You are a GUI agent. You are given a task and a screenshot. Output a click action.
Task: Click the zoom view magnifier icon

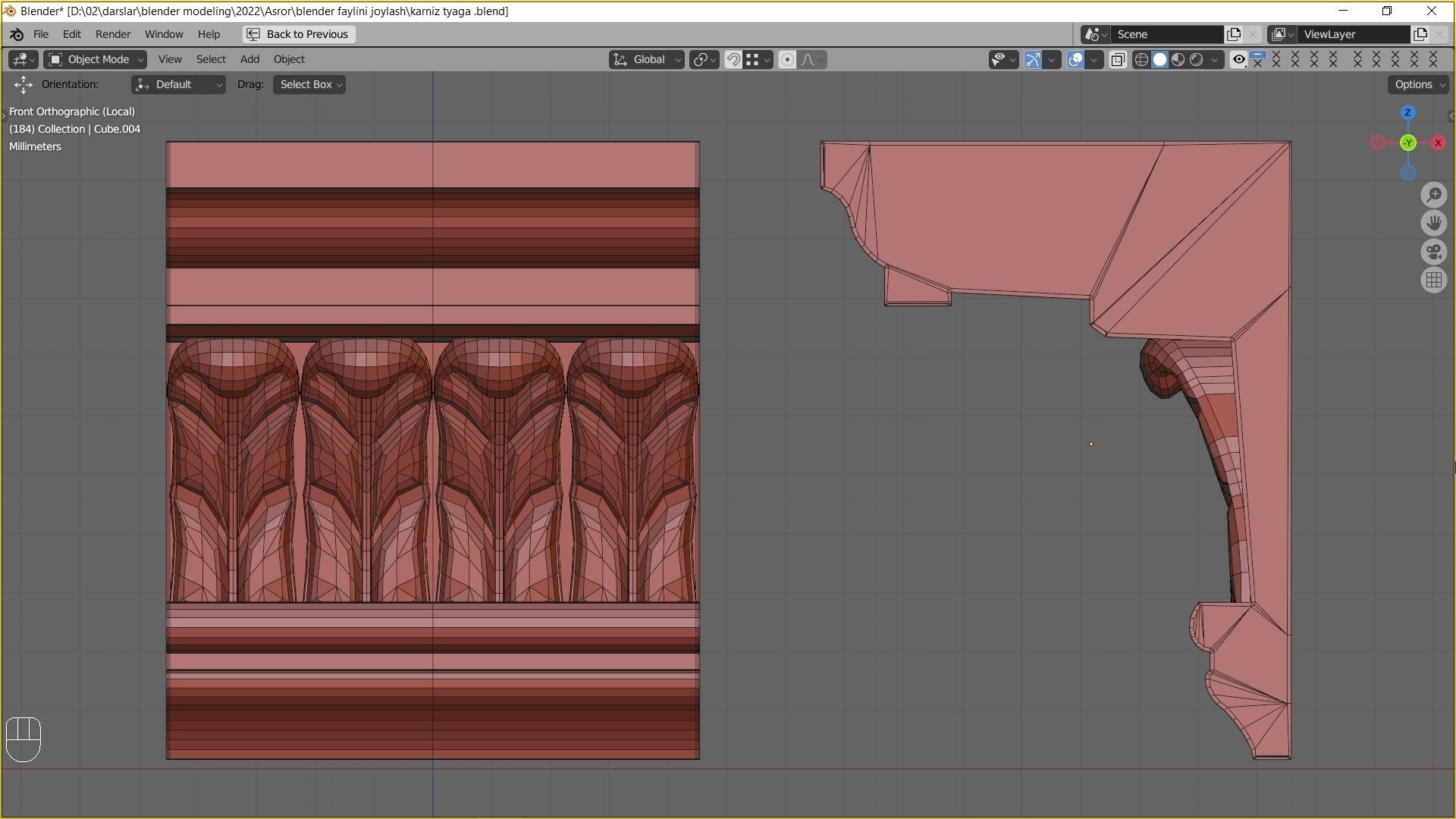click(x=1434, y=195)
